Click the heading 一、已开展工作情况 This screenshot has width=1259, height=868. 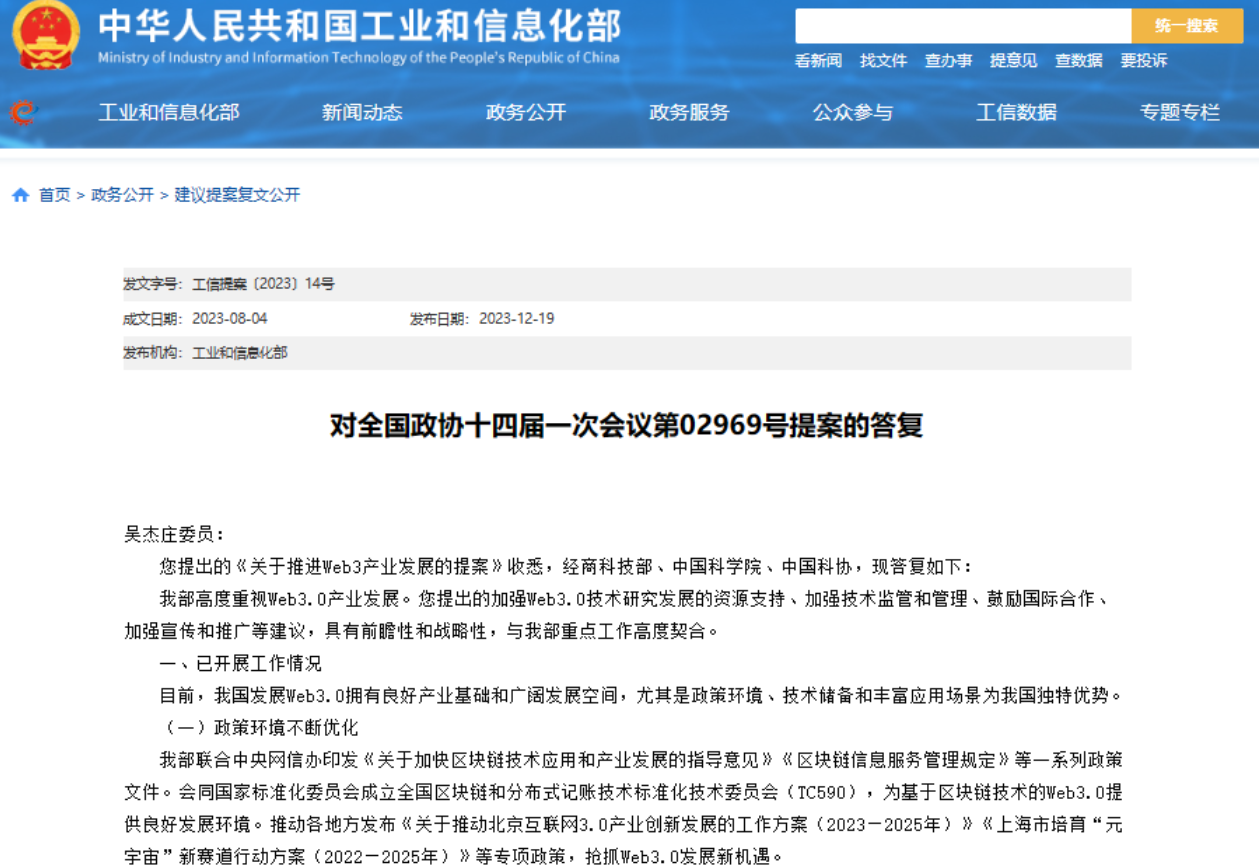(241, 664)
